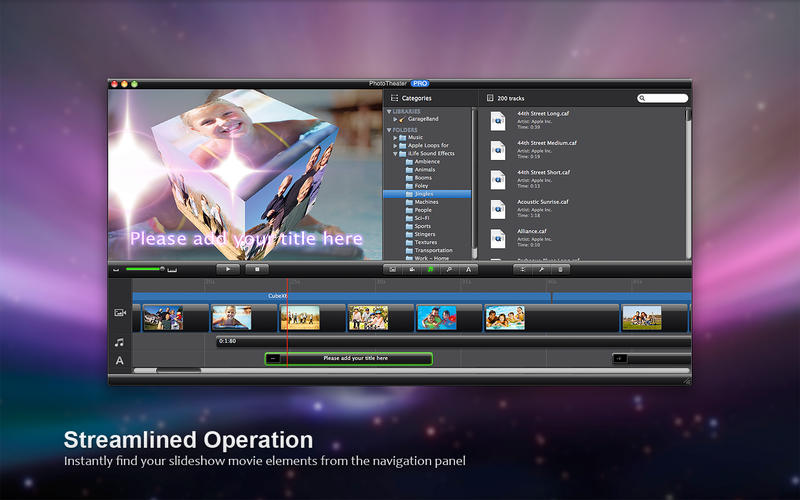Select the Sci-Fi sound effects folder

click(422, 218)
